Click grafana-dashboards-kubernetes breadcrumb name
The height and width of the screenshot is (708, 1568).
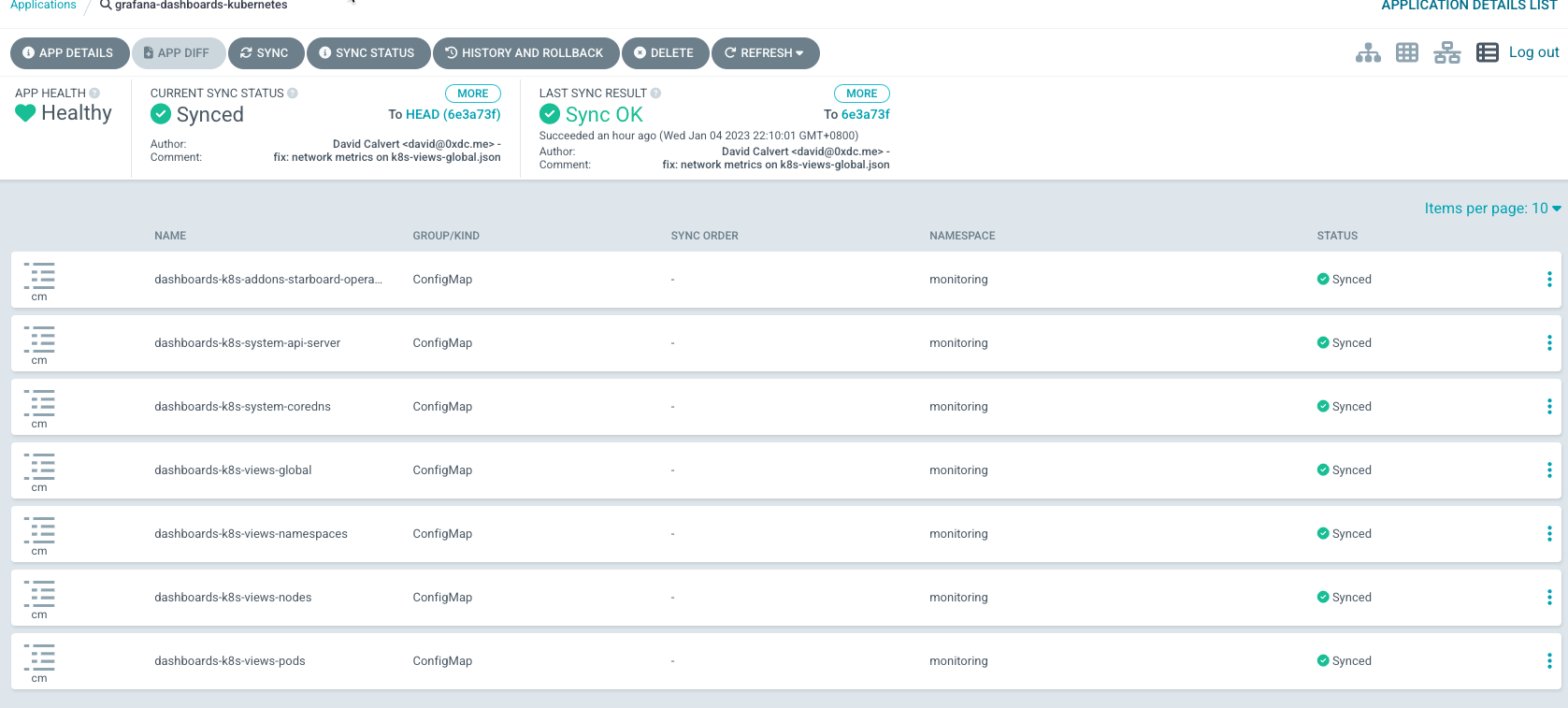click(201, 5)
